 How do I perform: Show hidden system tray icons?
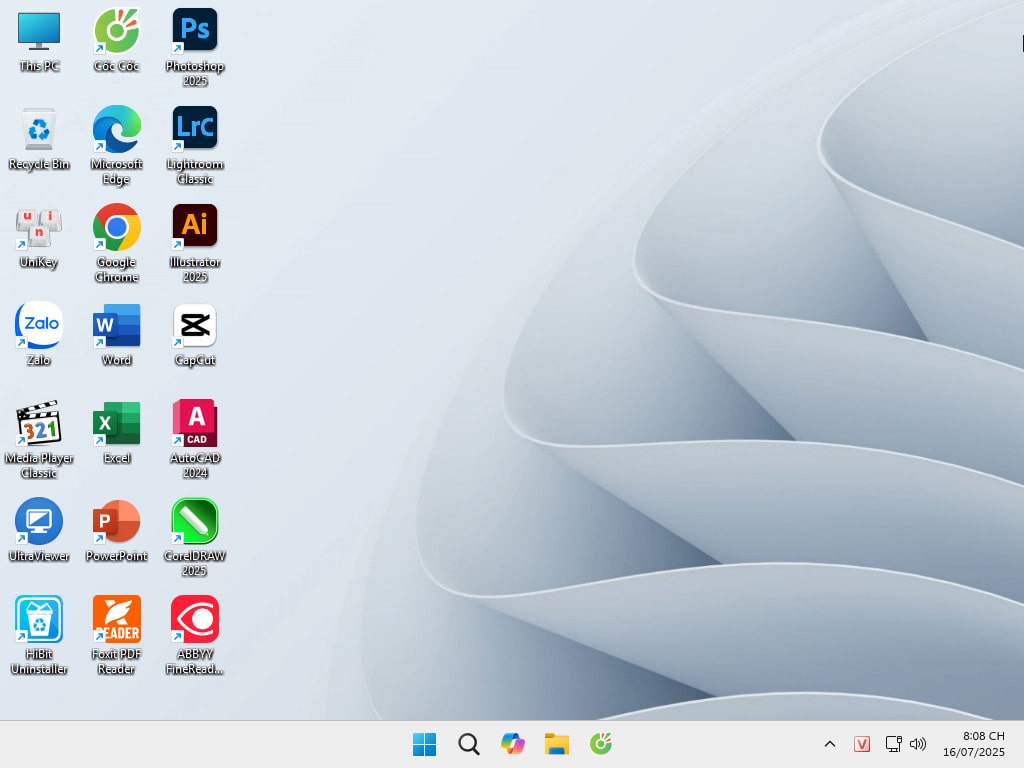(830, 744)
